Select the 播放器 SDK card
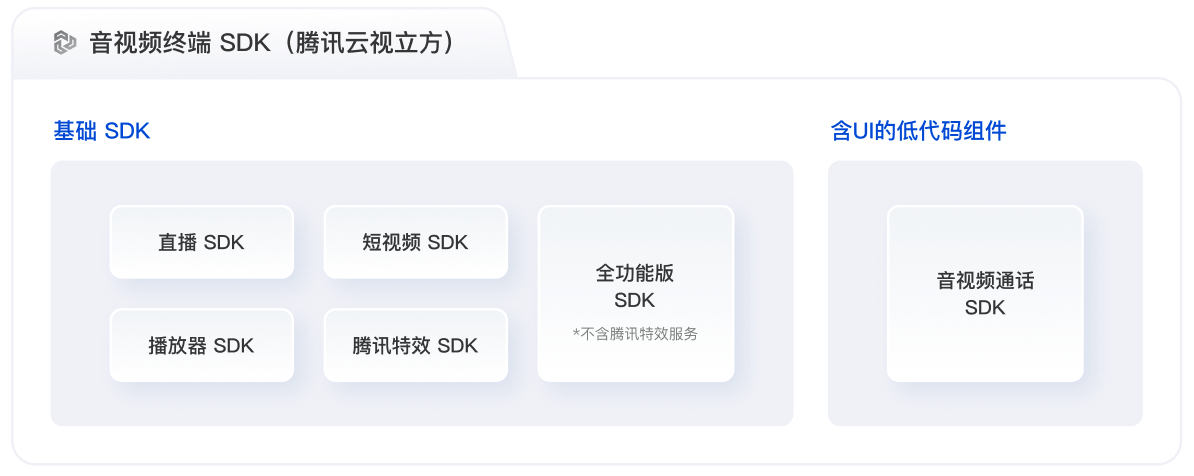 click(x=202, y=345)
